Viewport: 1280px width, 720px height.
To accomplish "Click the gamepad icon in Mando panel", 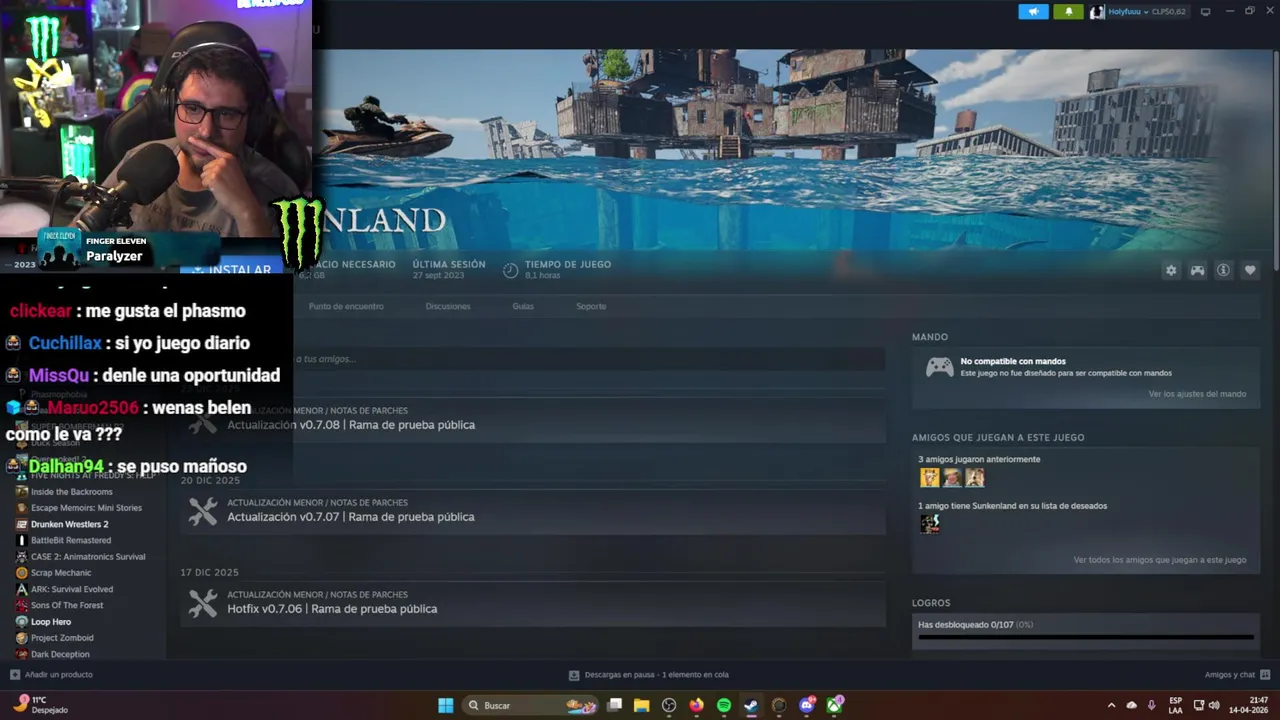I will [x=939, y=367].
